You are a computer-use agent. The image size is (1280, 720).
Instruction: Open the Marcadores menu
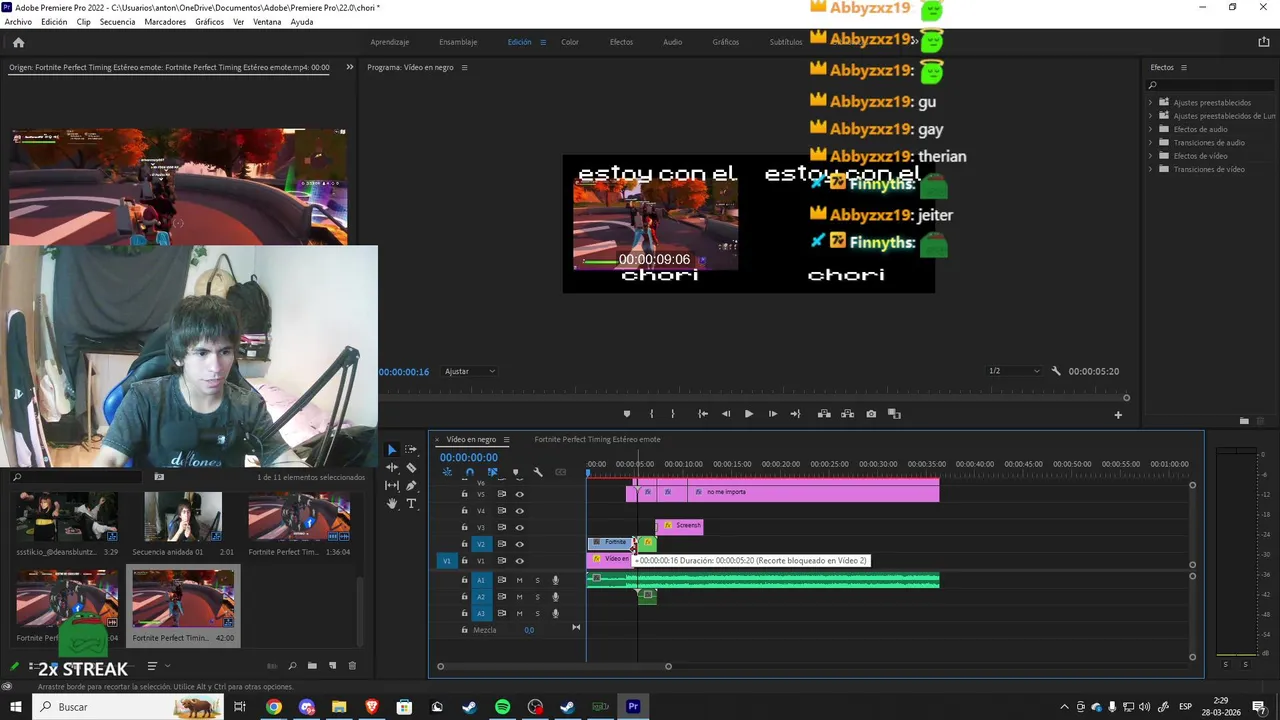pos(165,22)
